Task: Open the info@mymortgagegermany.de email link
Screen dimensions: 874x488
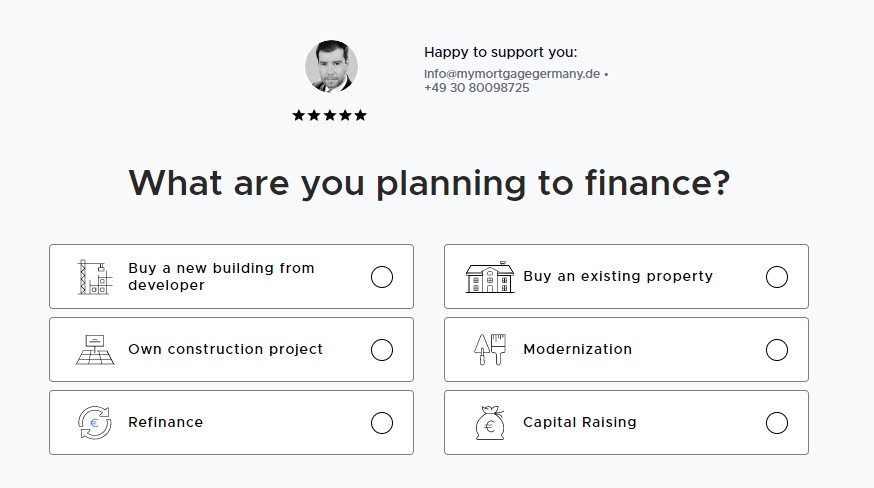Action: tap(512, 74)
